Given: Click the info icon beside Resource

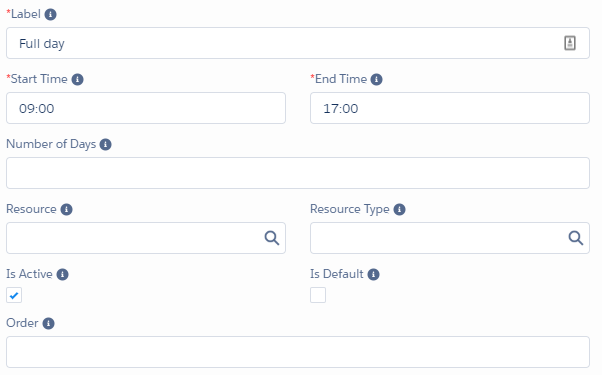Looking at the screenshot, I should [66, 210].
